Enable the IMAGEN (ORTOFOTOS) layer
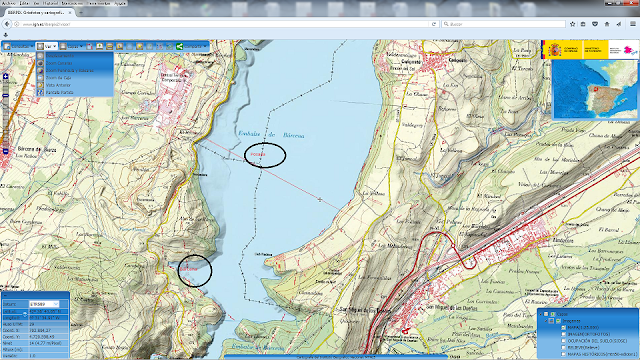The height and width of the screenshot is (360, 640). tap(563, 334)
